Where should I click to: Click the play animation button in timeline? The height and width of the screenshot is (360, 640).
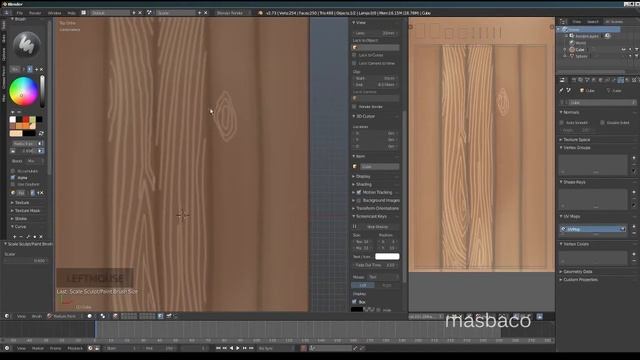click(238, 348)
